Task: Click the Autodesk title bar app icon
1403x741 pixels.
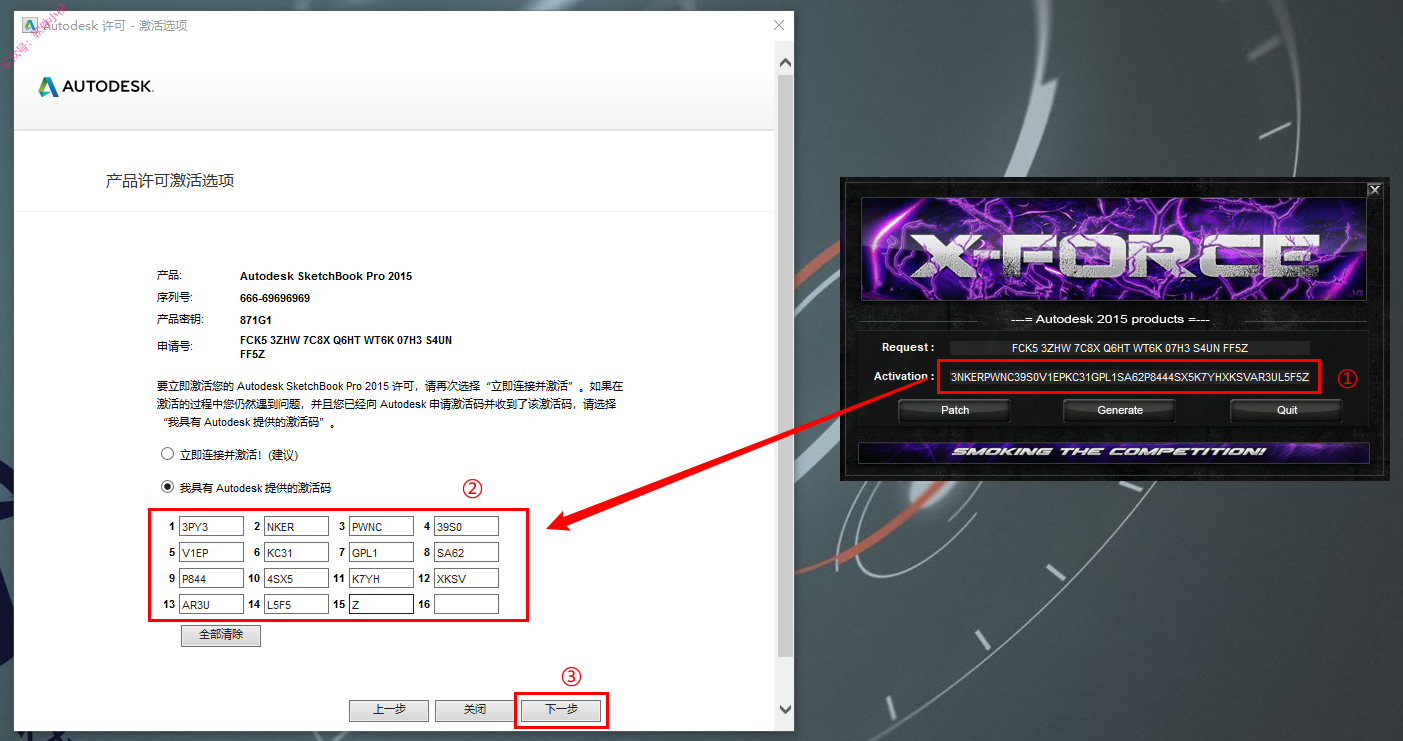Action: point(30,25)
